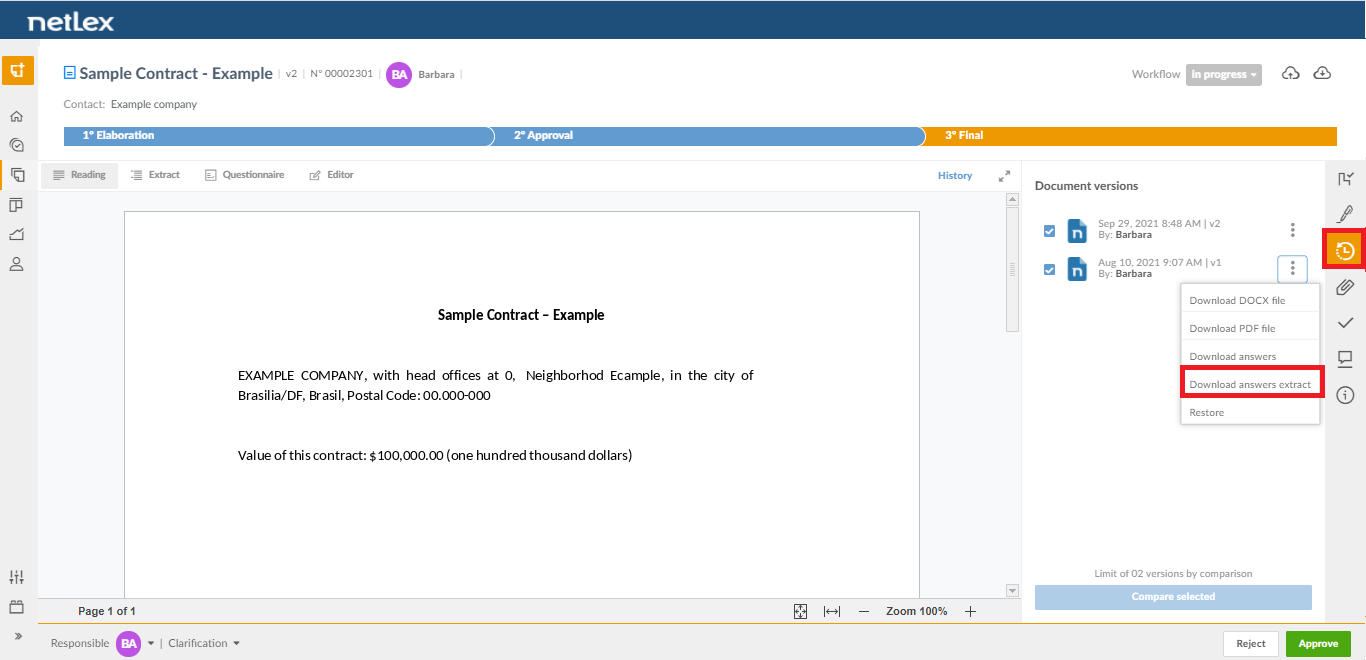Click the orange netLex module icon in sidebar
Image resolution: width=1366 pixels, height=660 pixels.
click(17, 70)
